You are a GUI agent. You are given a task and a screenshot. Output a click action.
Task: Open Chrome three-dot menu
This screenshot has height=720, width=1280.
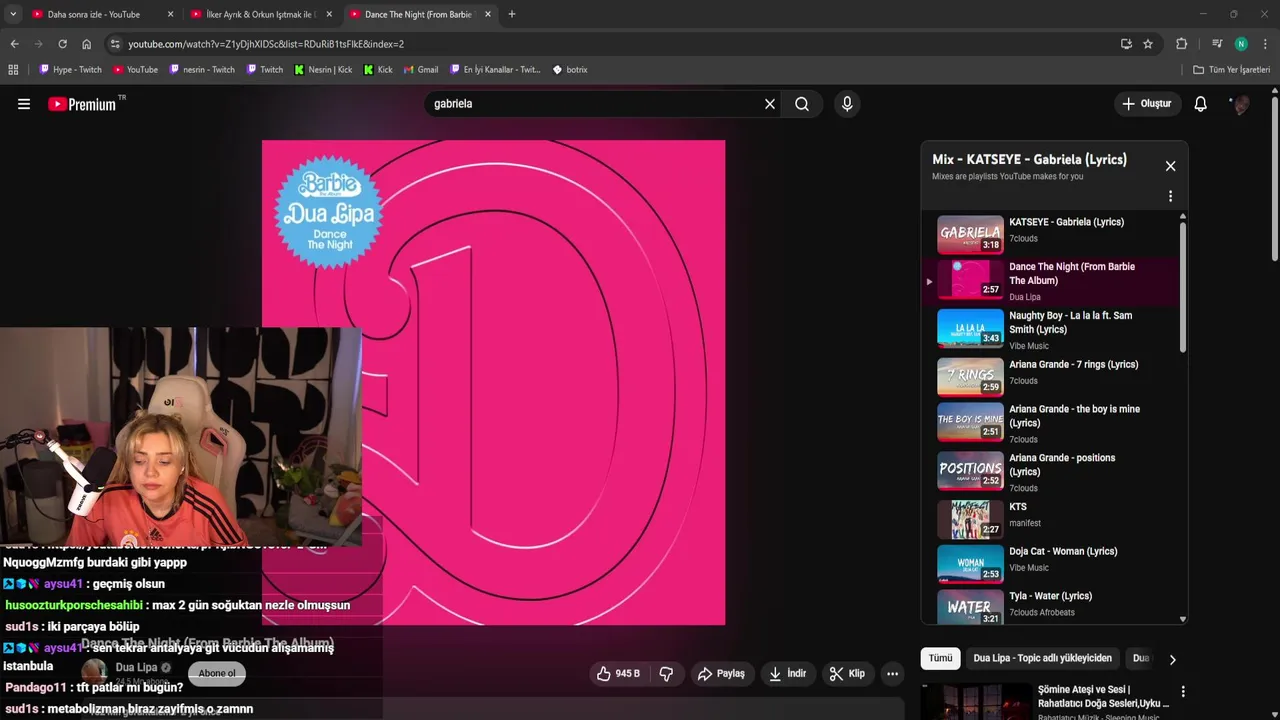(x=1265, y=44)
